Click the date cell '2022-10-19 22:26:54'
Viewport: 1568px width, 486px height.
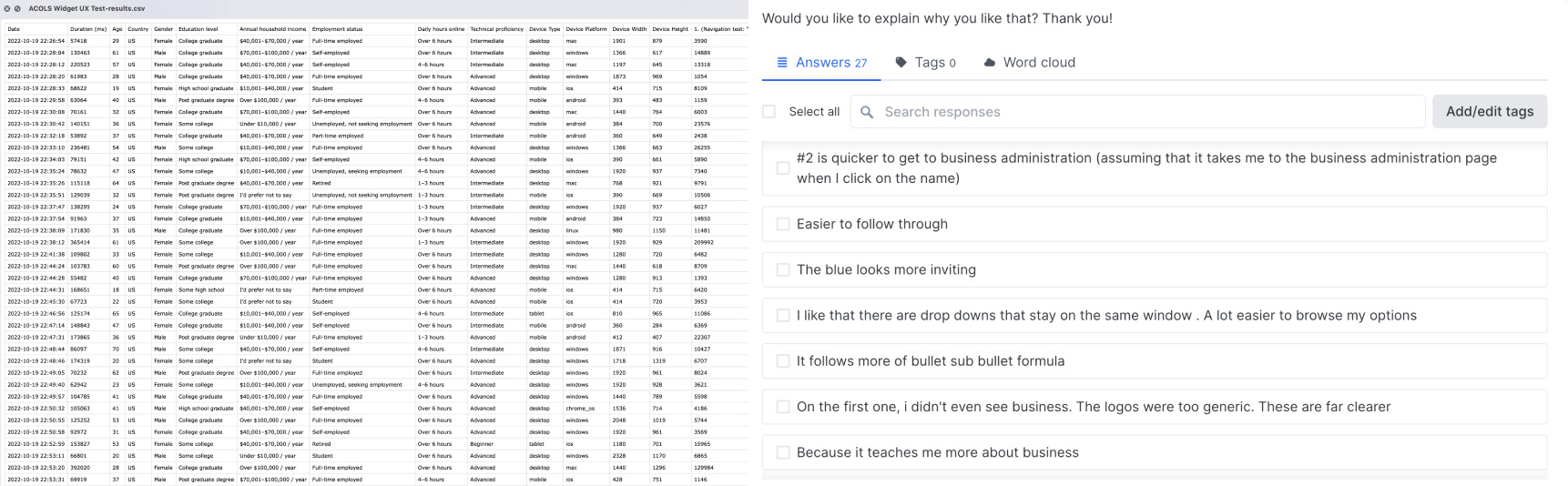click(x=36, y=41)
